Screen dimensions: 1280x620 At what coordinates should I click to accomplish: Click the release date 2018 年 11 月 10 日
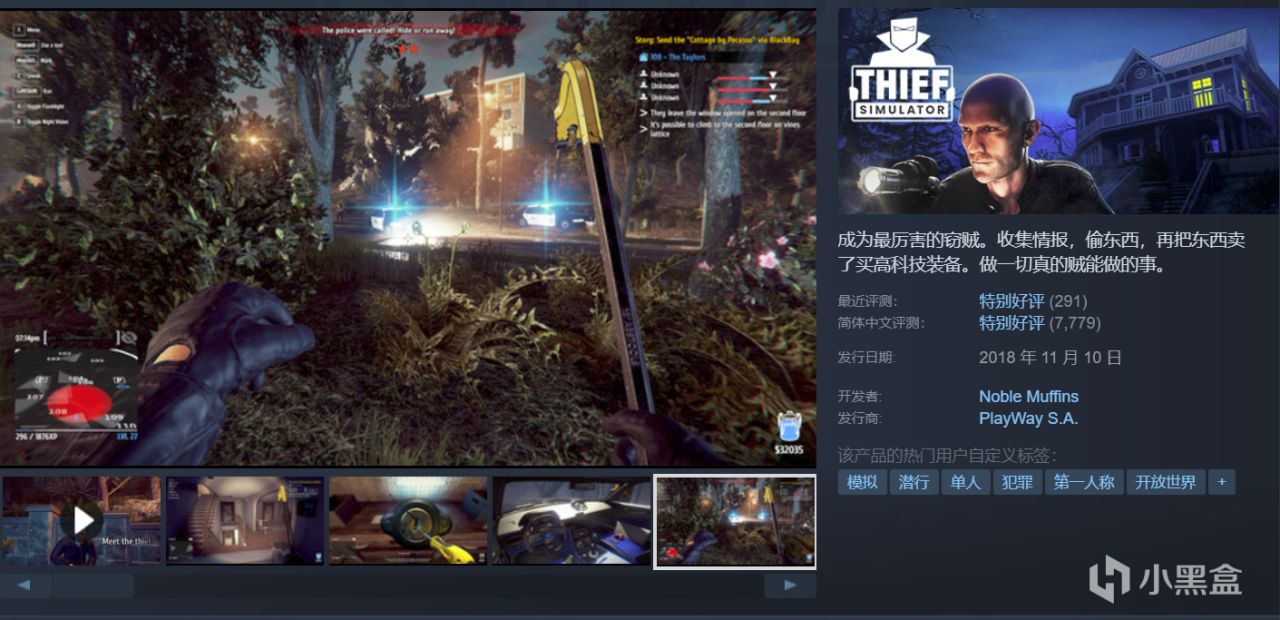(x=1050, y=357)
